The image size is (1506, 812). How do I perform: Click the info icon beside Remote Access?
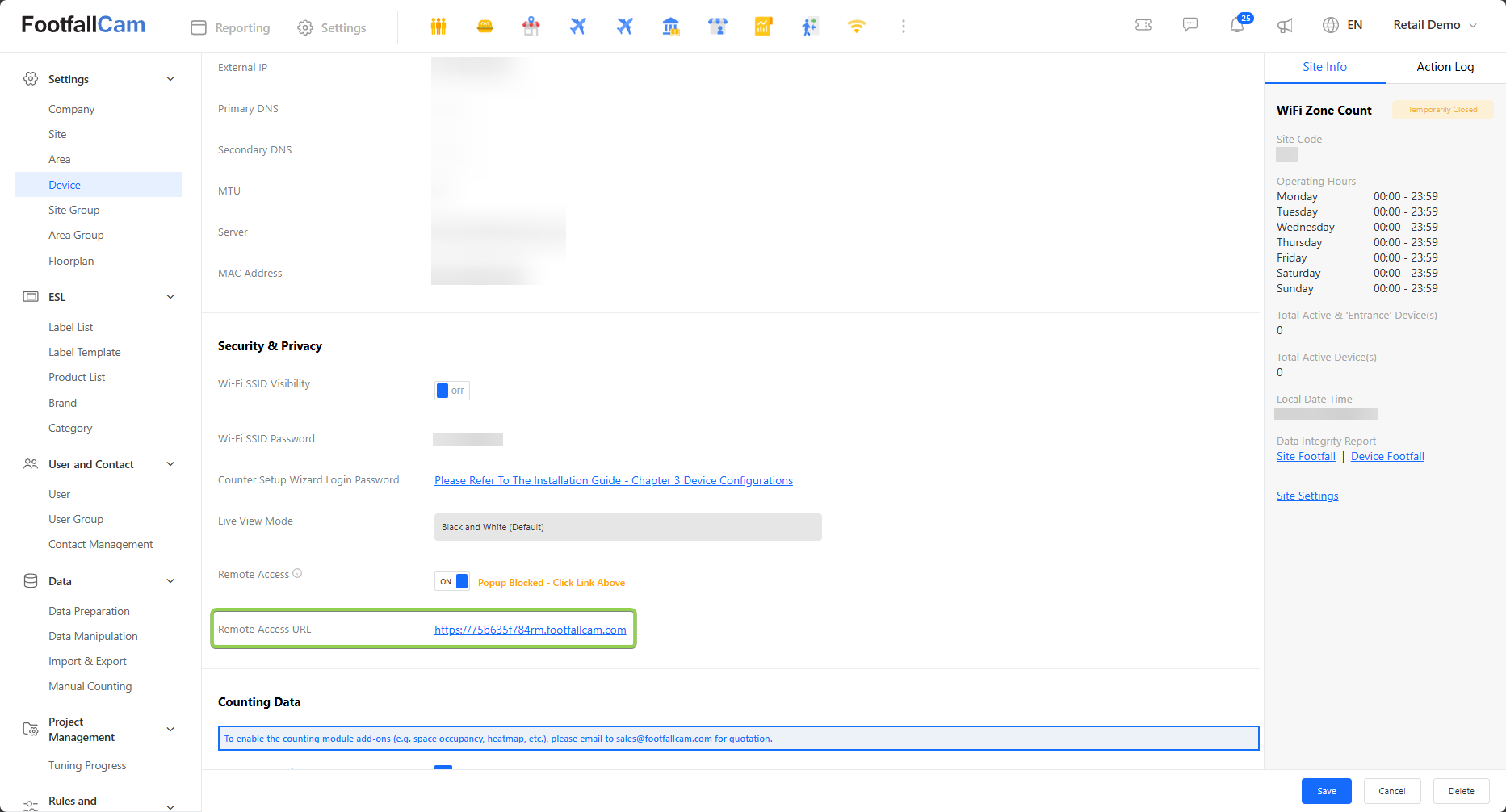point(297,574)
